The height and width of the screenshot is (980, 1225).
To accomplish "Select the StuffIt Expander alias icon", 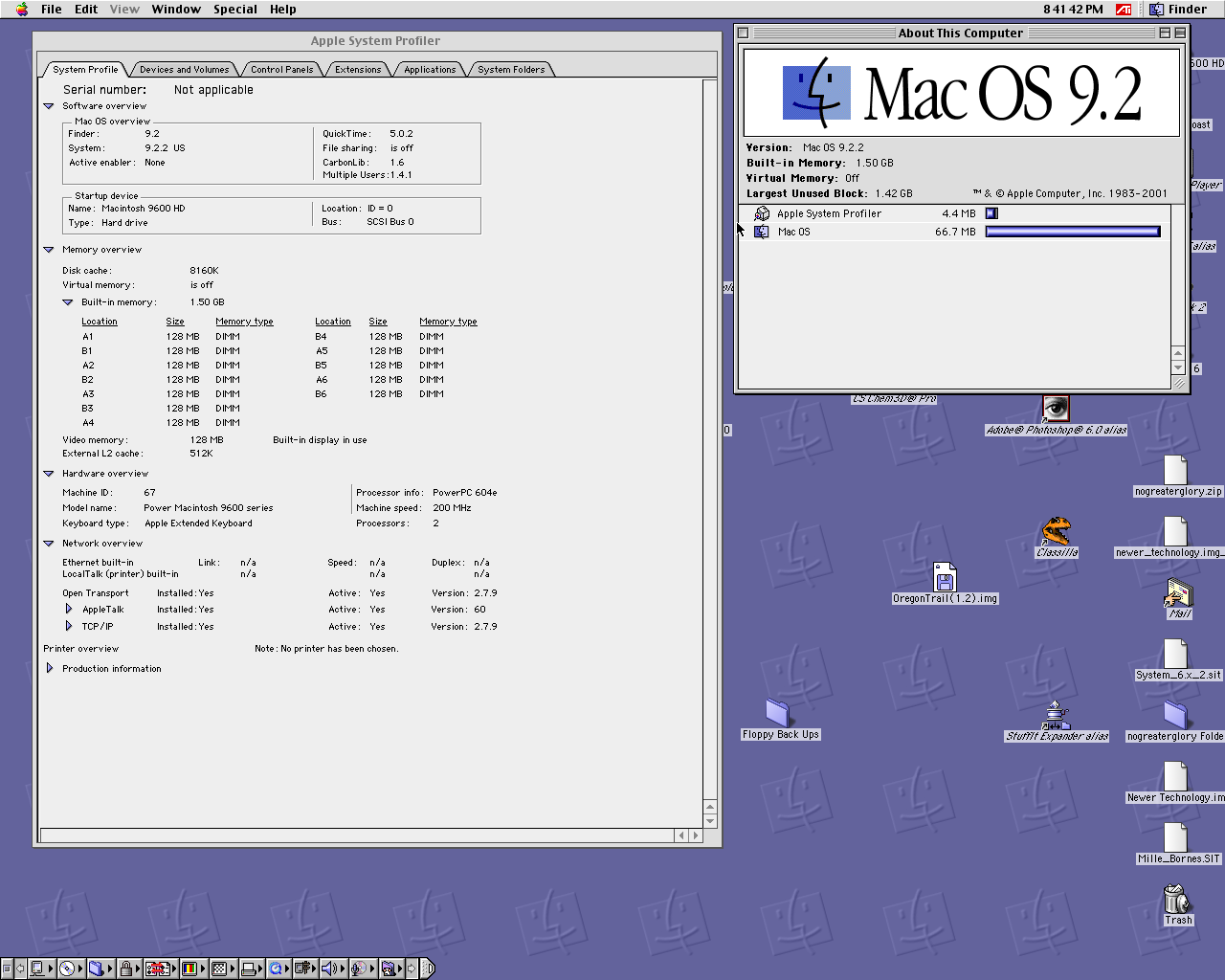I will (1057, 715).
